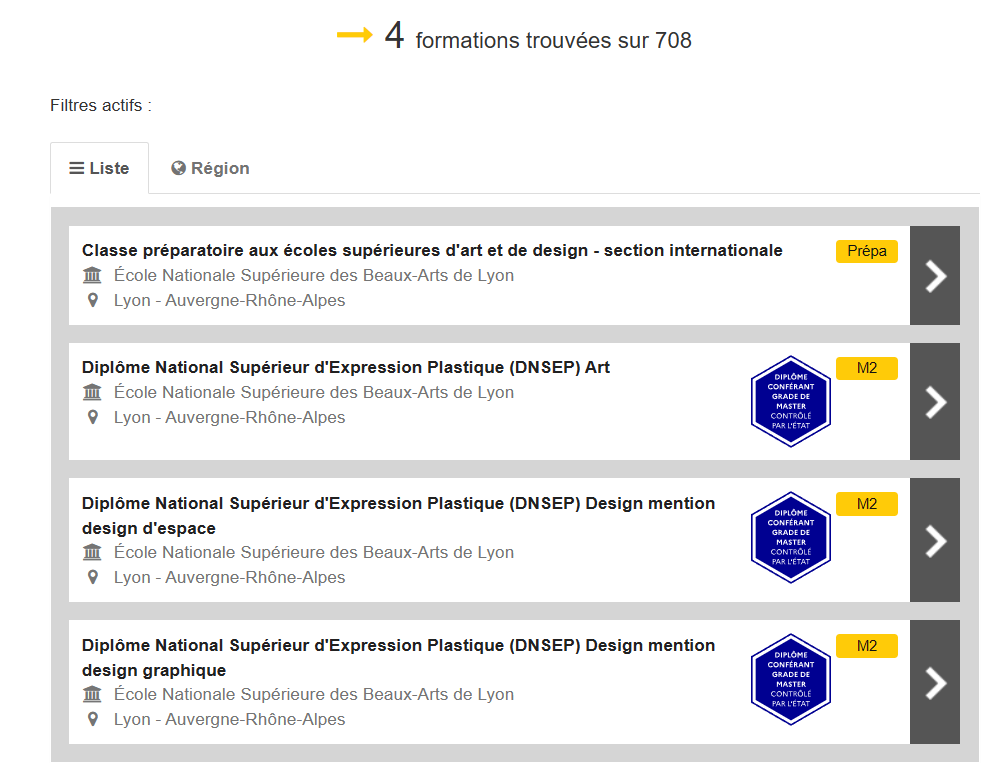Click school name text in DNSEP Art row
This screenshot has height=763, width=1001.
point(314,392)
